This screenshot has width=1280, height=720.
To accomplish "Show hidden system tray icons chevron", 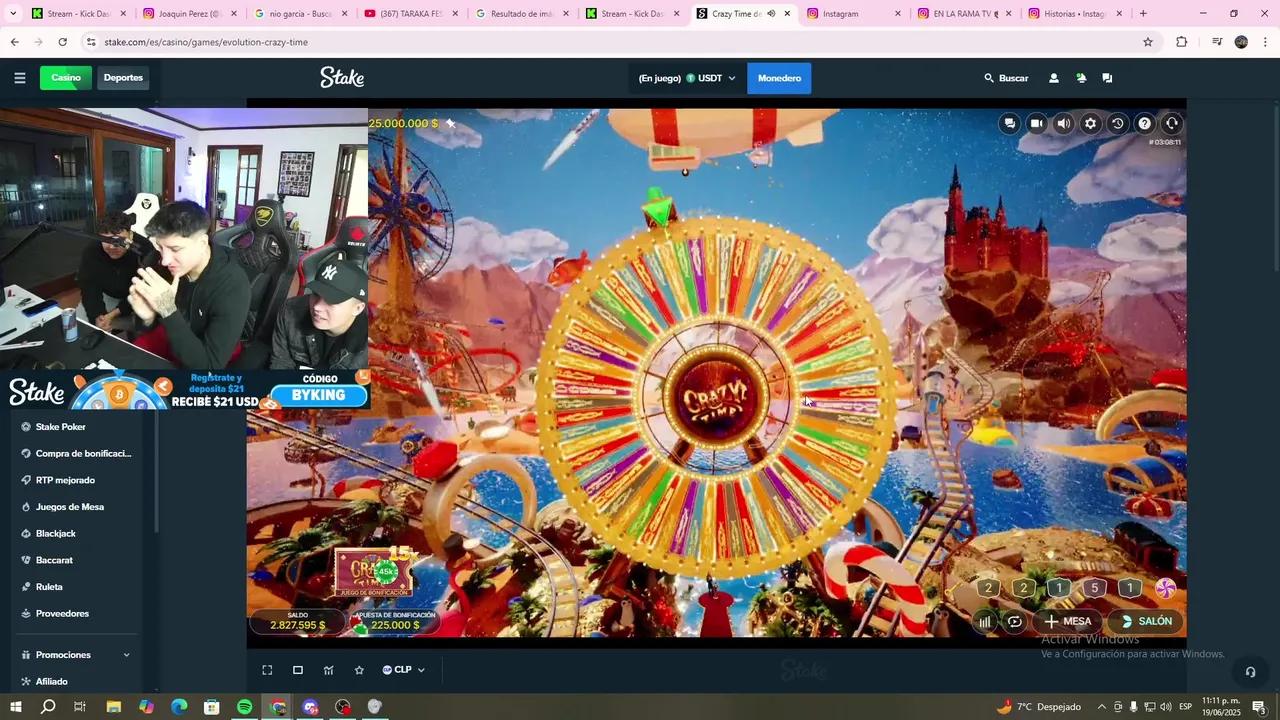I will [x=1102, y=707].
